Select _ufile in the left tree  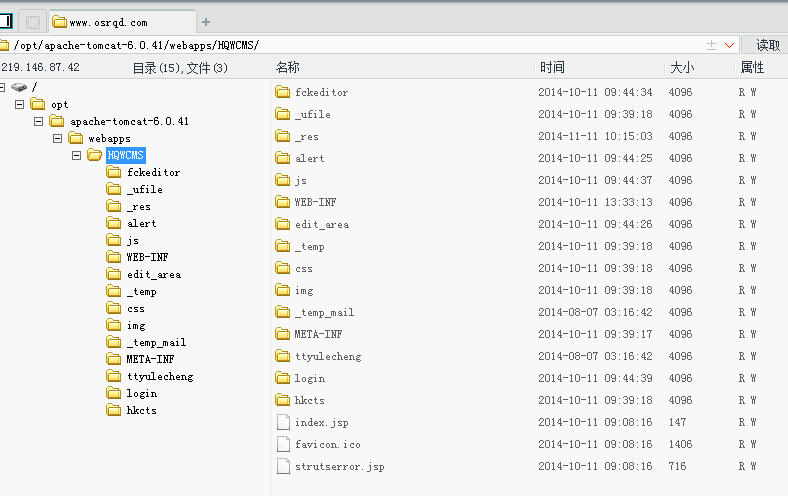(x=145, y=189)
